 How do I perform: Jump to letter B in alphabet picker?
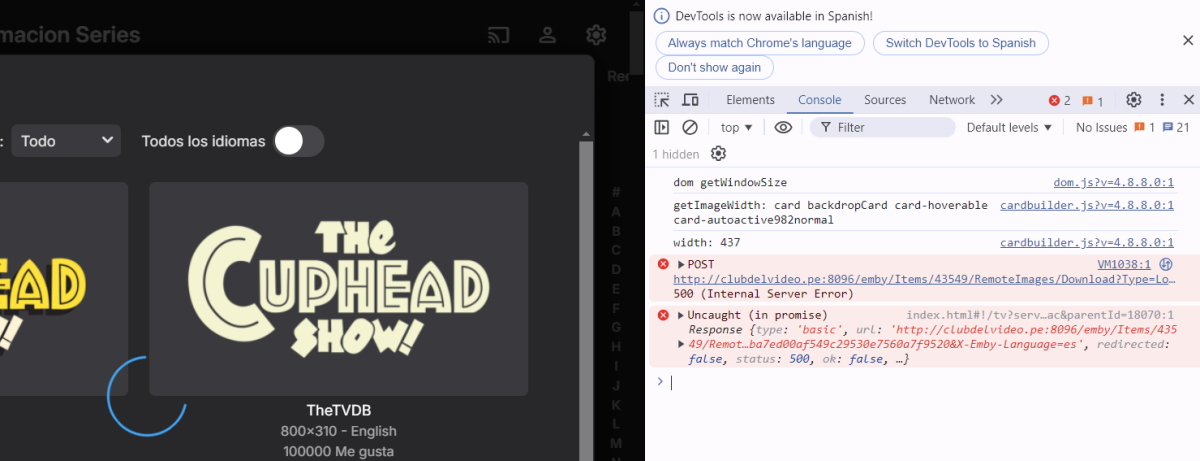coord(616,231)
